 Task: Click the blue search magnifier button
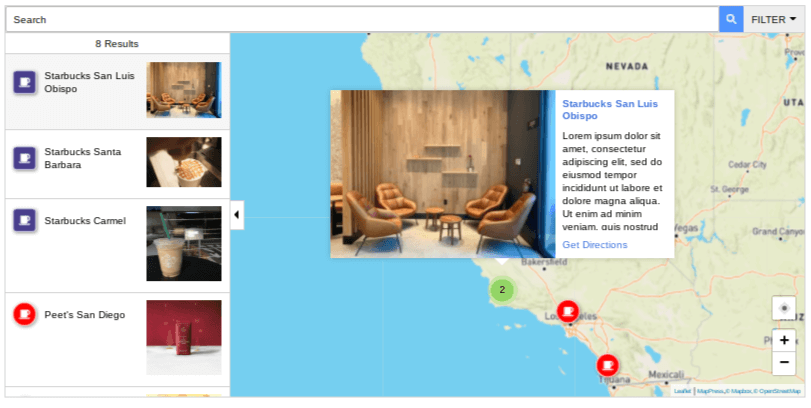tap(731, 20)
